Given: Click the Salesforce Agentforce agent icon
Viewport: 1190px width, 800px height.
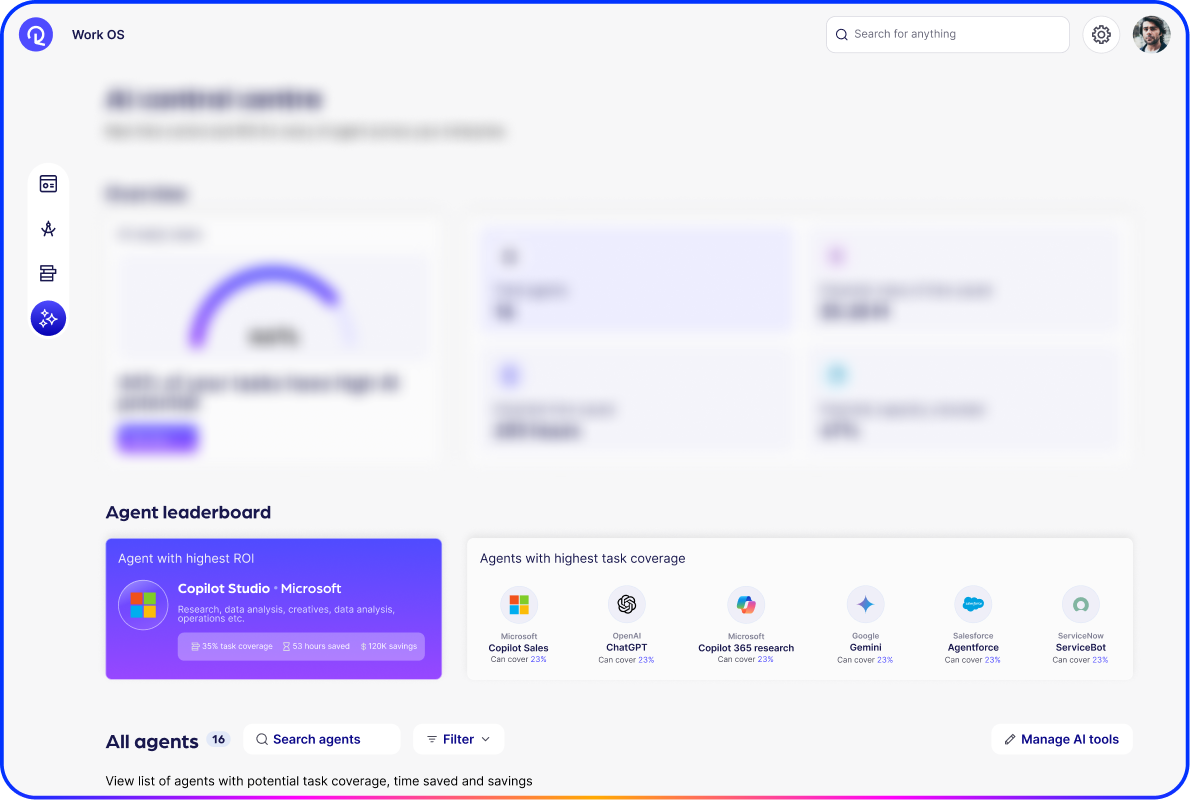Looking at the screenshot, I should pos(973,604).
